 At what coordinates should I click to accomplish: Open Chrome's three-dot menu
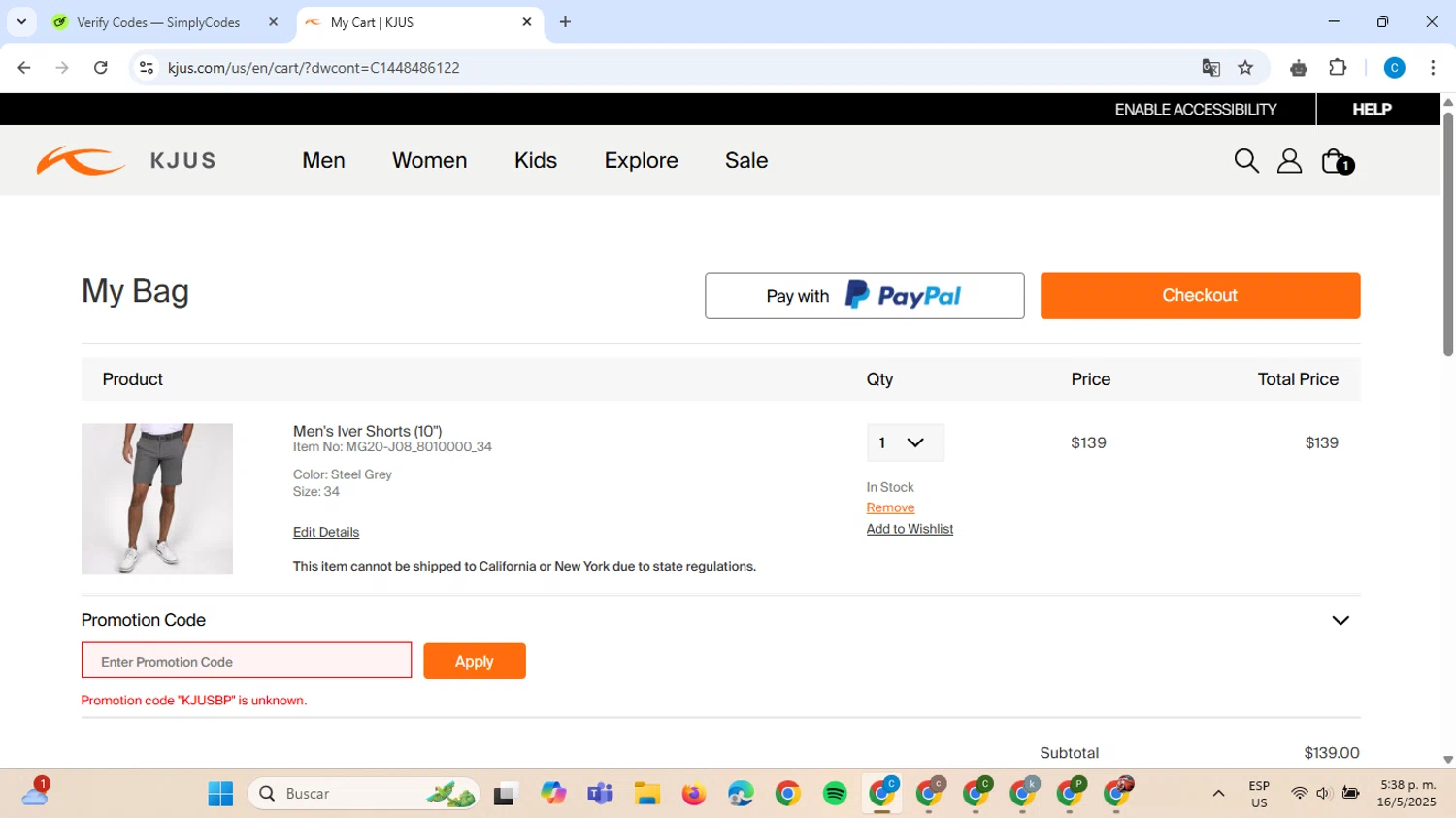pyautogui.click(x=1433, y=68)
